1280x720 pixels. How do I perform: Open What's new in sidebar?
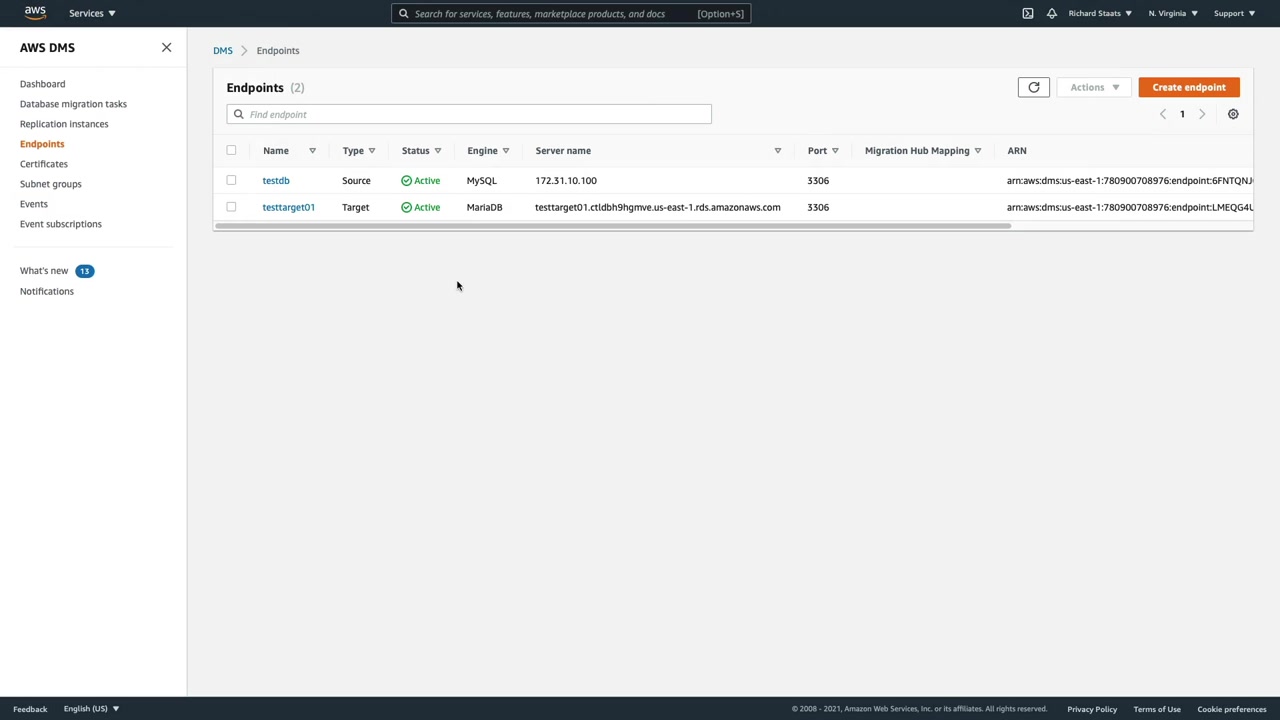pyautogui.click(x=44, y=271)
